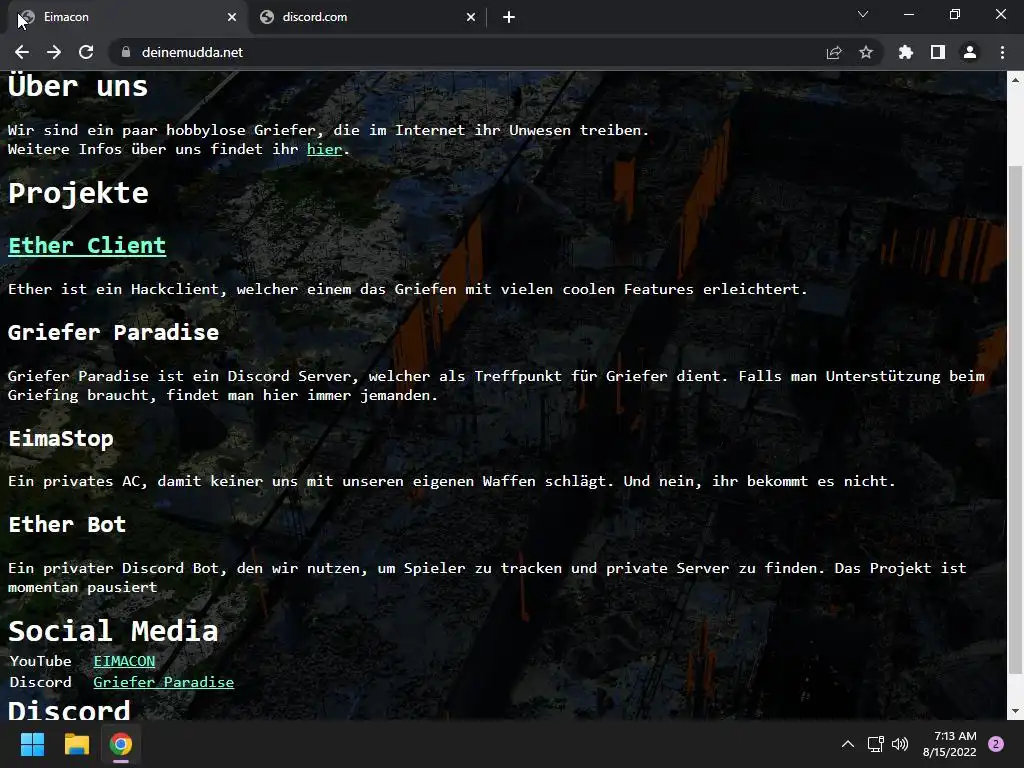
Task: Open the clock showing 7:13 AM
Action: click(949, 744)
